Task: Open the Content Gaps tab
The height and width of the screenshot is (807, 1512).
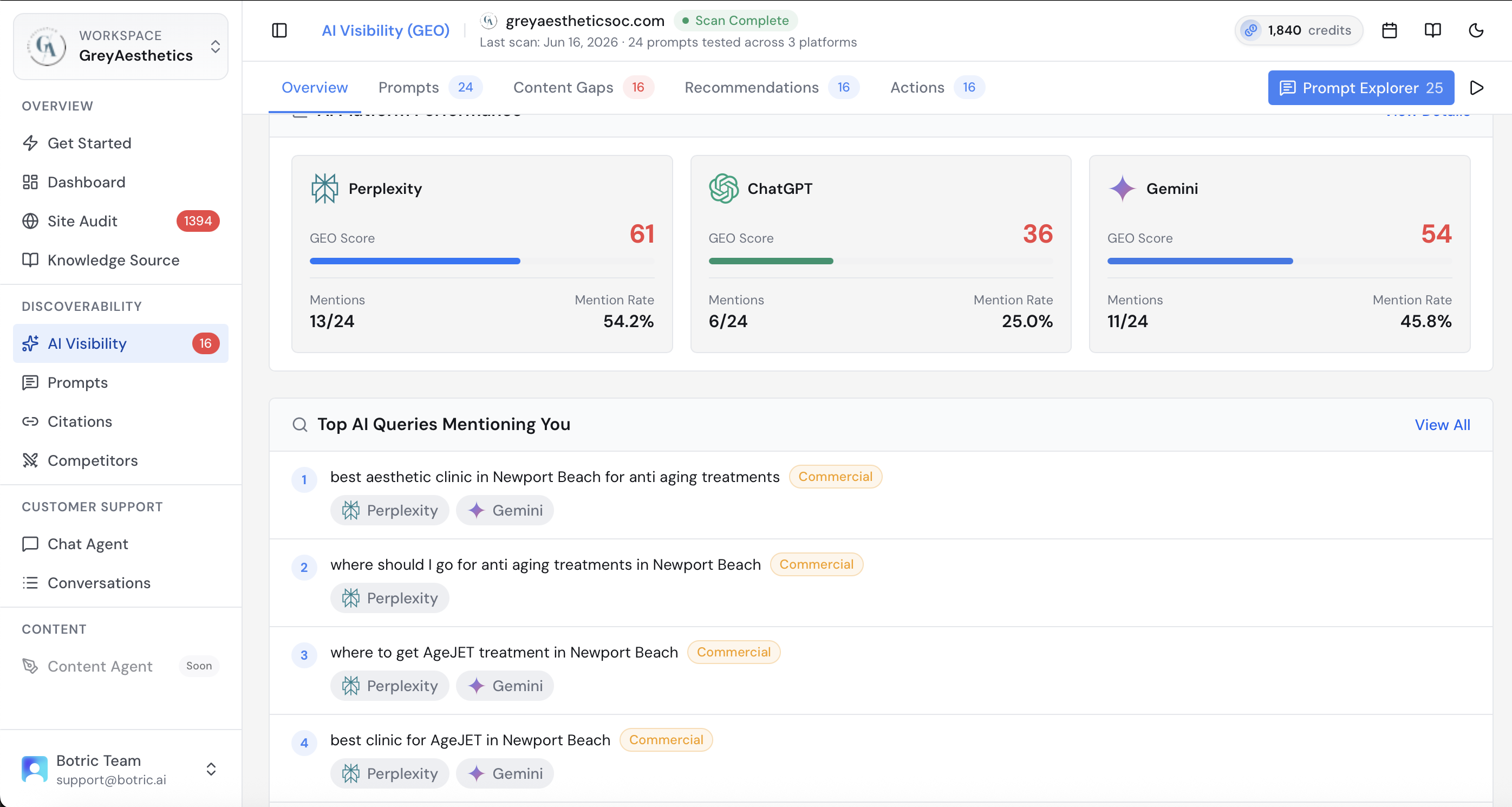Action: click(583, 87)
